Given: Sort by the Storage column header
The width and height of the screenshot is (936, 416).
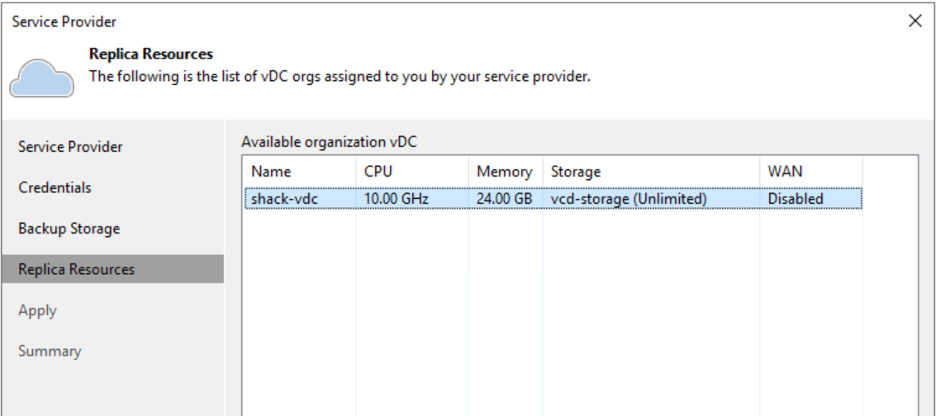Looking at the screenshot, I should pyautogui.click(x=651, y=172).
